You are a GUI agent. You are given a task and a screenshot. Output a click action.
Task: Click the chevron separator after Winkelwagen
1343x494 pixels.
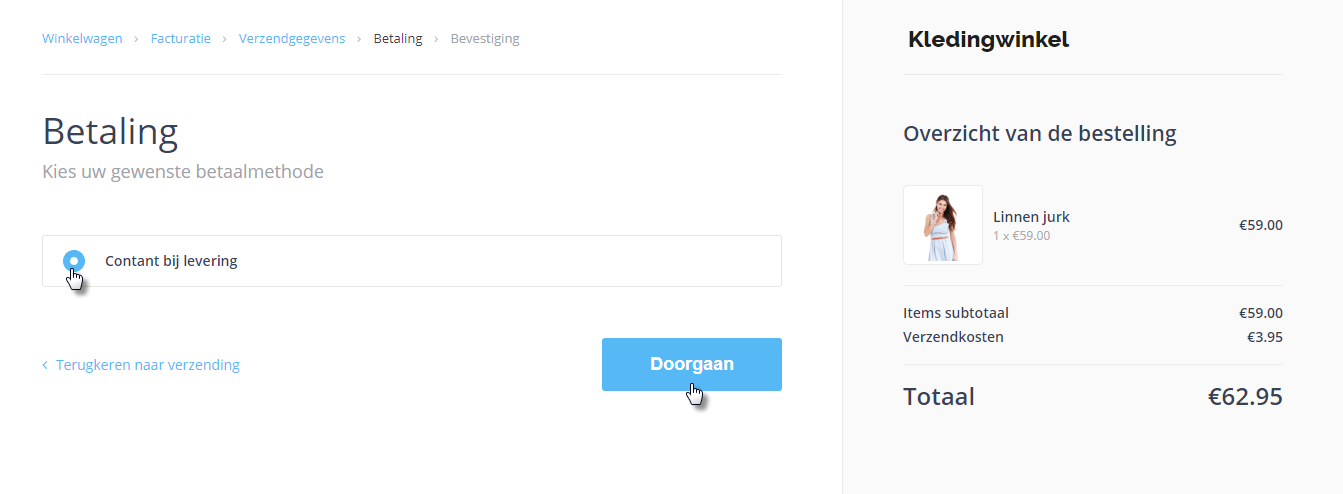tap(136, 39)
